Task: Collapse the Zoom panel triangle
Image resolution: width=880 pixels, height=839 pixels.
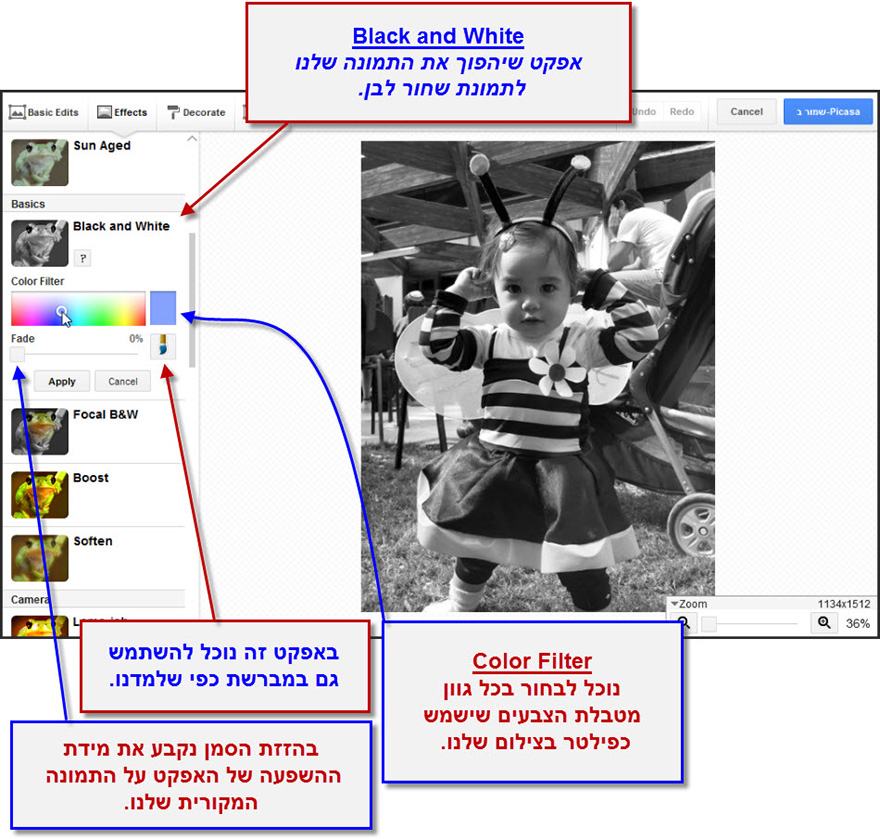Action: (x=674, y=604)
